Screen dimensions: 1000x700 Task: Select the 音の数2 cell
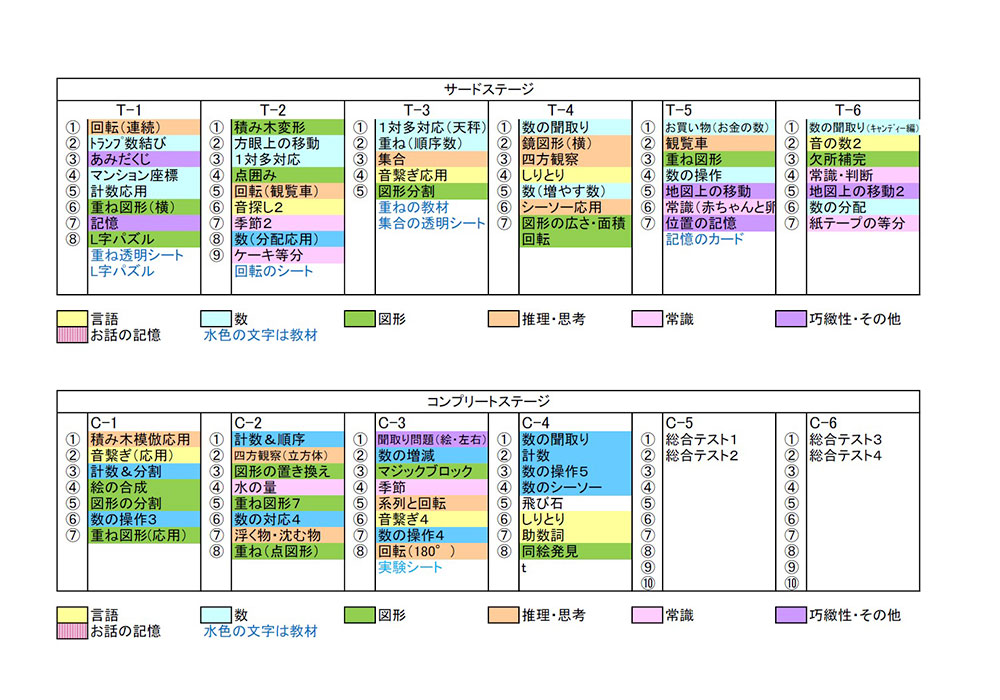tap(863, 143)
